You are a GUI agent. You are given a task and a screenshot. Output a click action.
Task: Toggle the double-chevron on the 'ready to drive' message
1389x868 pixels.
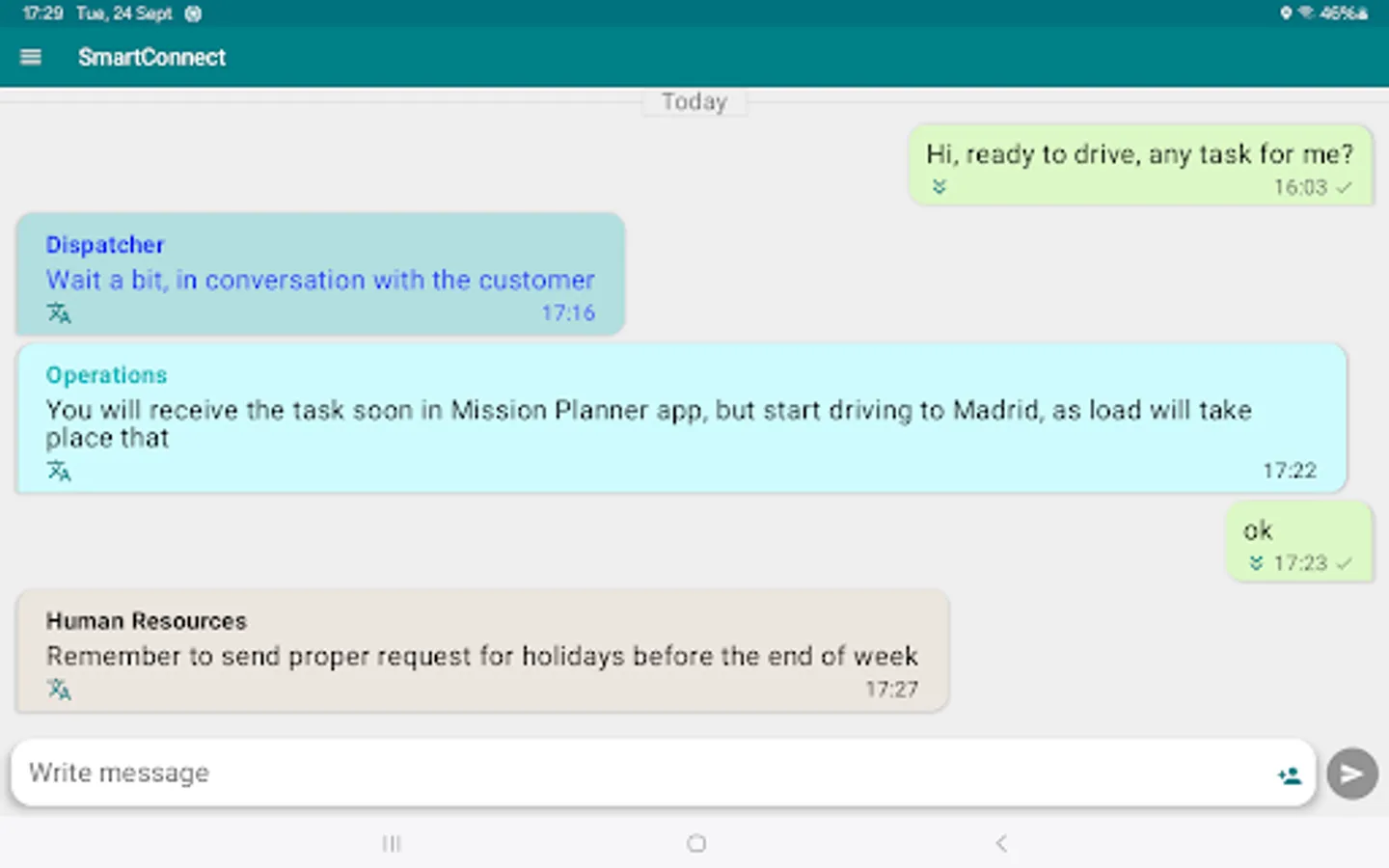(938, 187)
